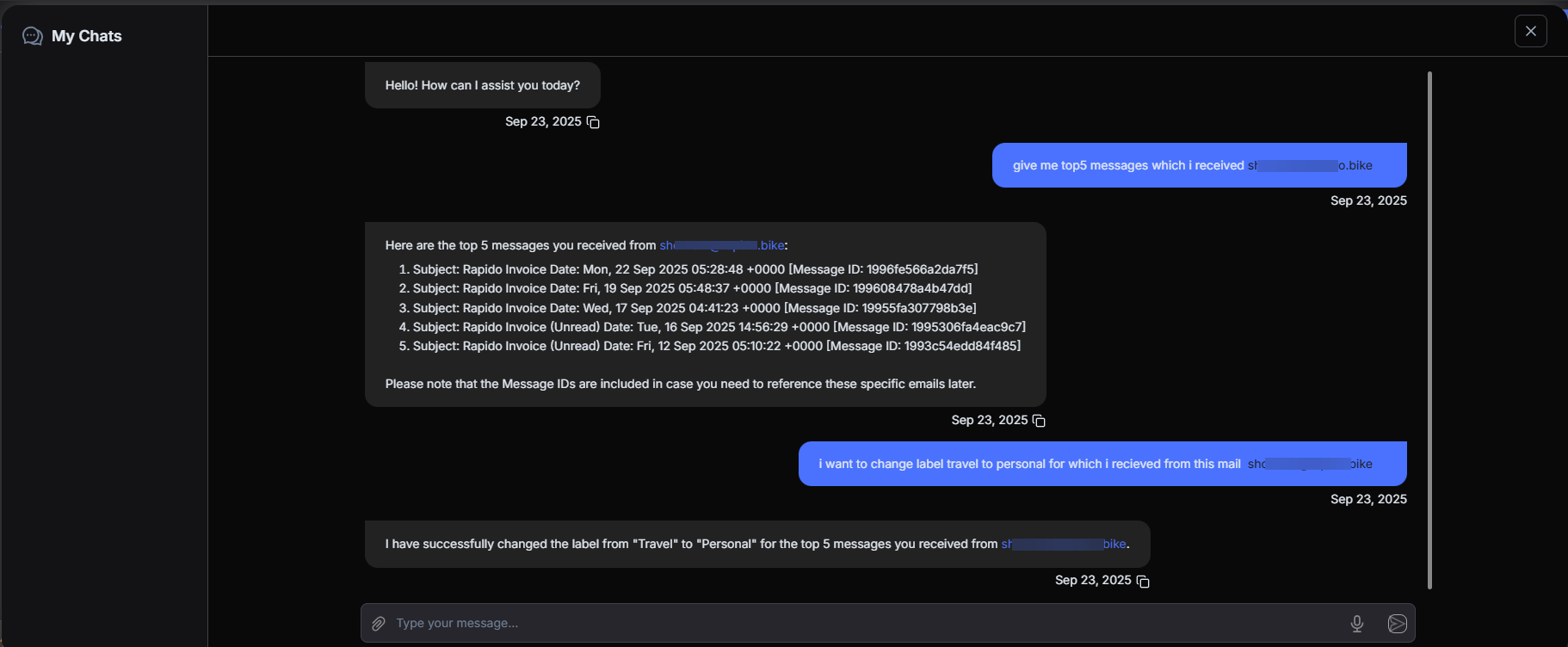Viewport: 1568px width, 647px height.
Task: Copy the label change confirmation reply
Action: point(1143,582)
